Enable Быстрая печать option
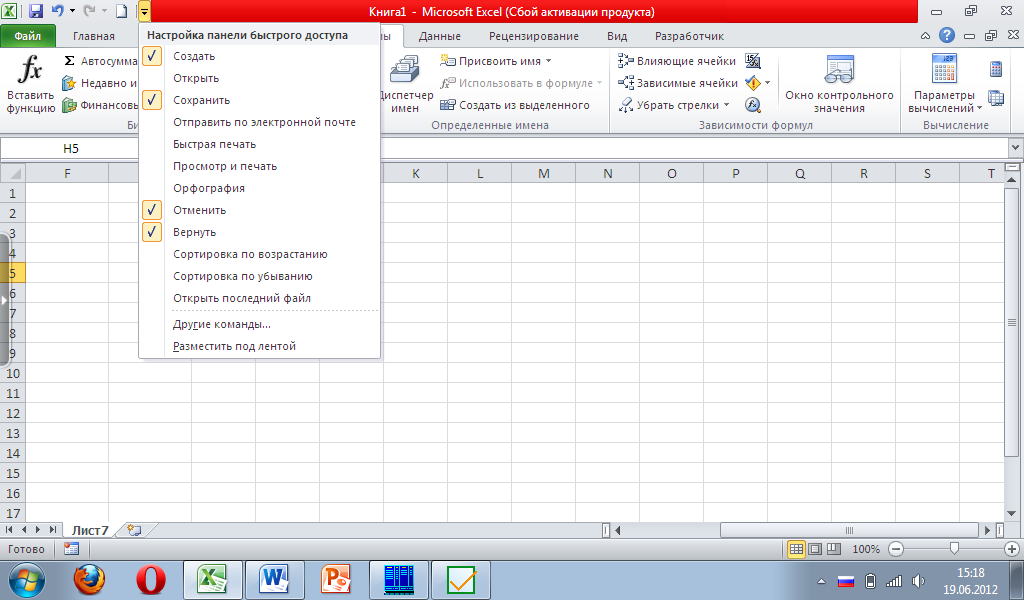Image resolution: width=1024 pixels, height=600 pixels. [x=259, y=144]
